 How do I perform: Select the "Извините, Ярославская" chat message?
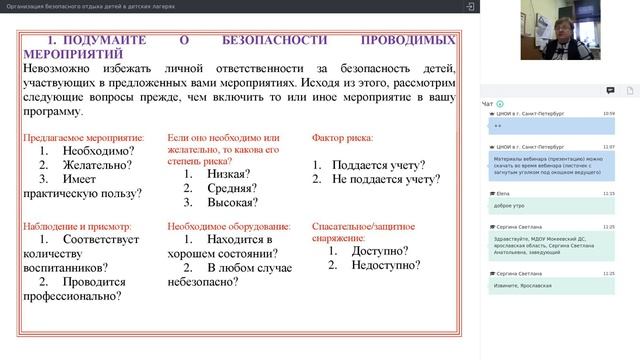pyautogui.click(x=551, y=286)
